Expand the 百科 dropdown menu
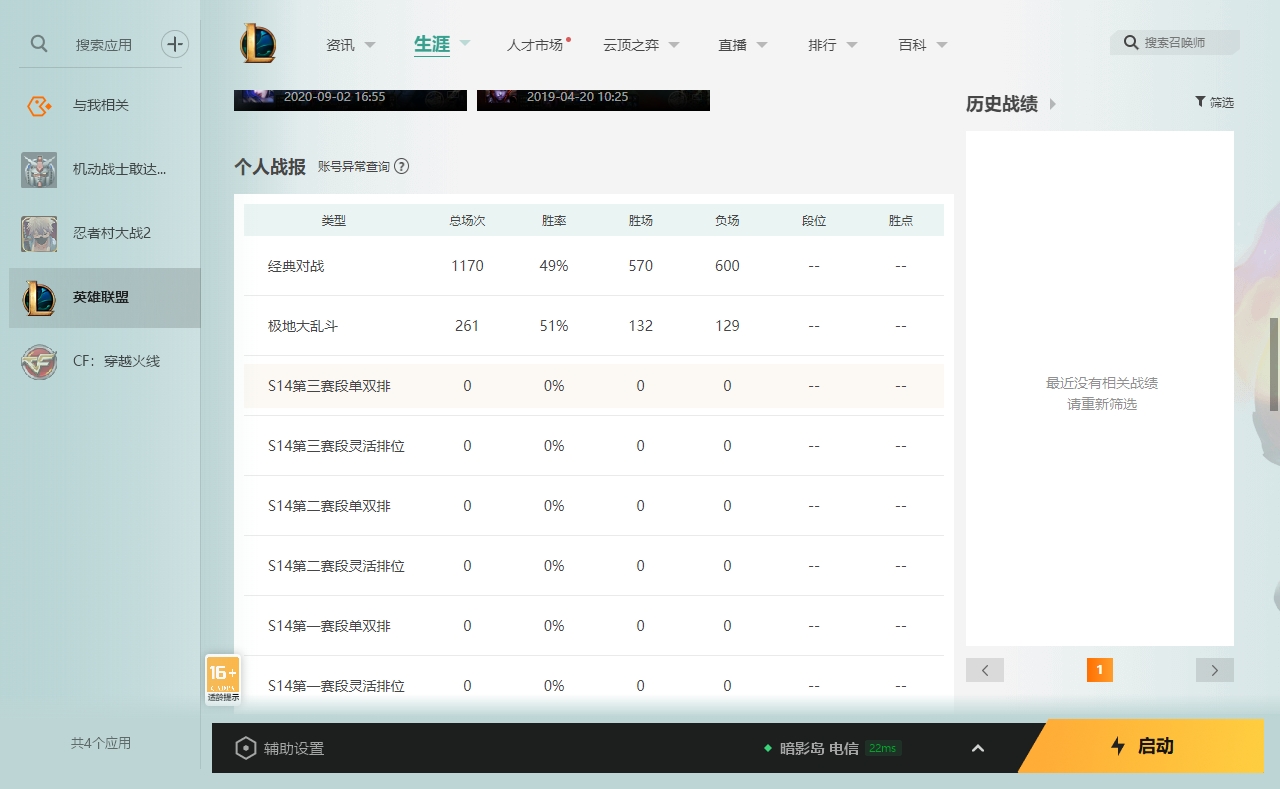This screenshot has height=789, width=1280. click(942, 45)
